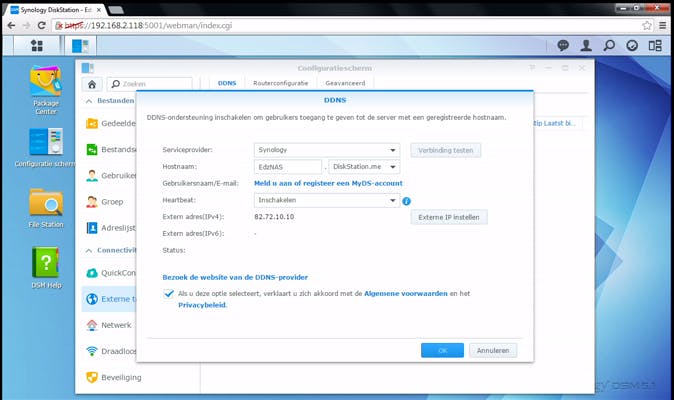Open the DiskStation.me domain dropdown

pos(364,167)
